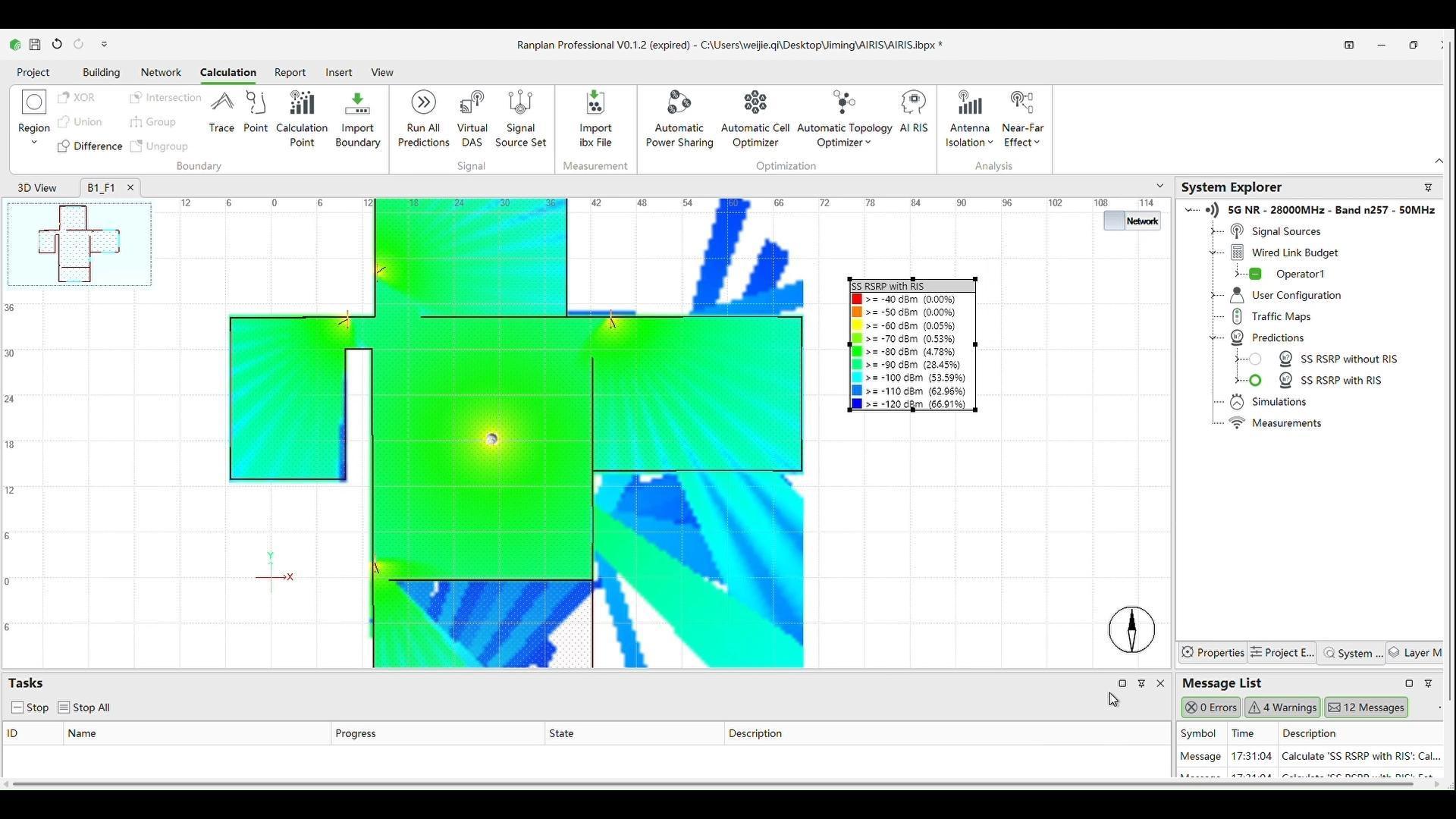Open the Region boundary tool
This screenshot has height=819, width=1456.
coord(33,112)
